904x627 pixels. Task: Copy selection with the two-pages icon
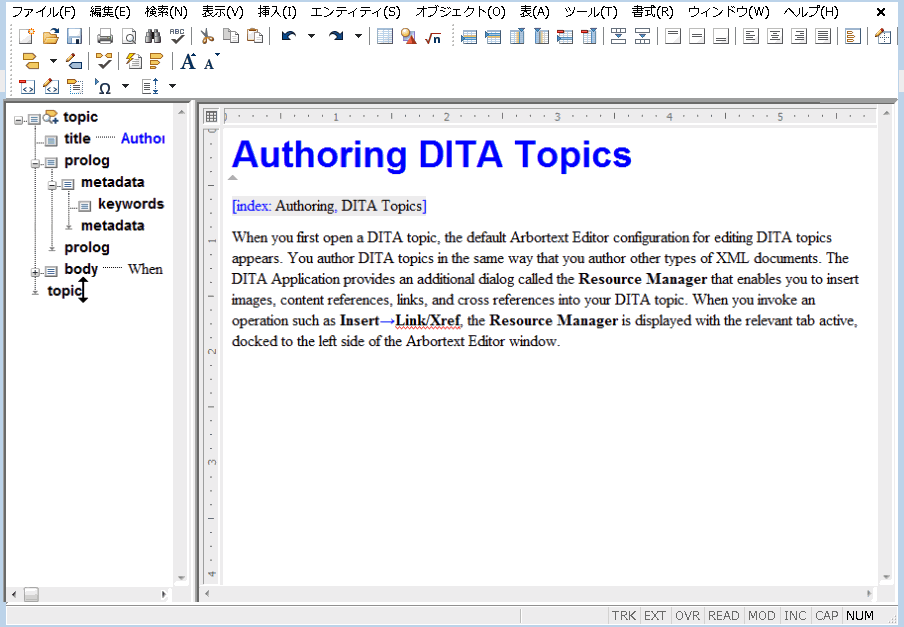(231, 36)
